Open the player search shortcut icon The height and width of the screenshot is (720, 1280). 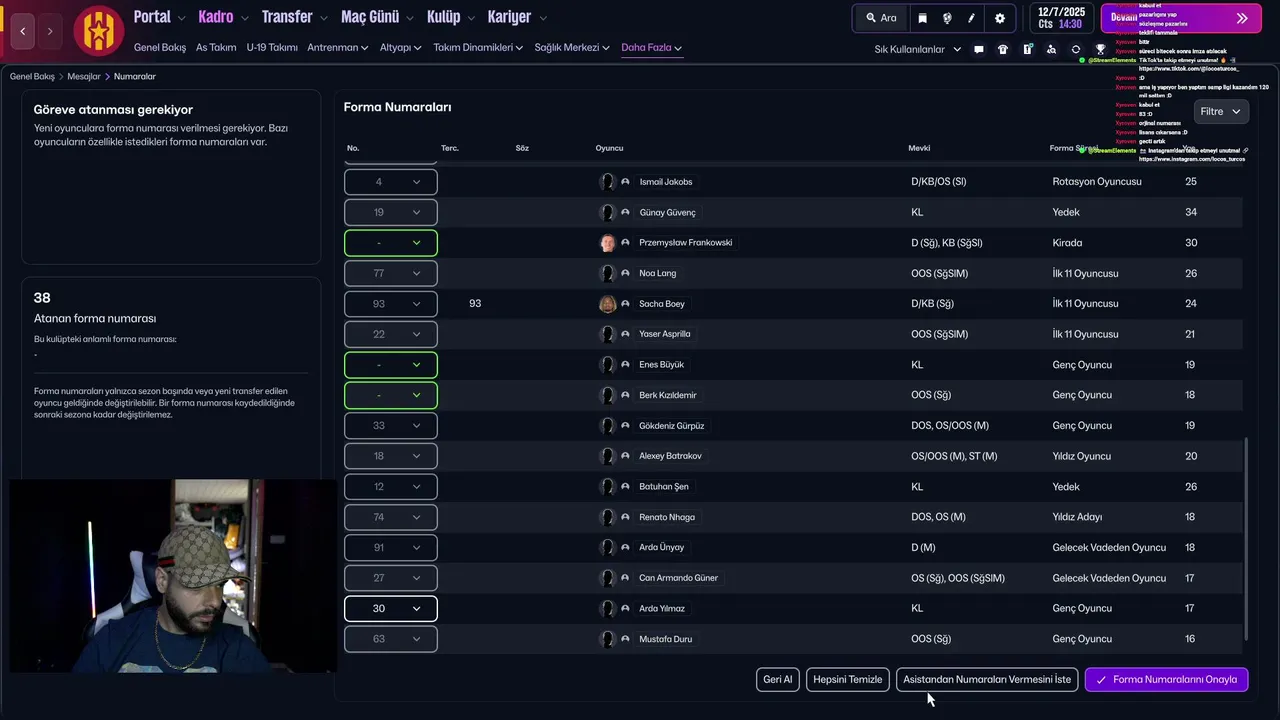(x=1051, y=49)
